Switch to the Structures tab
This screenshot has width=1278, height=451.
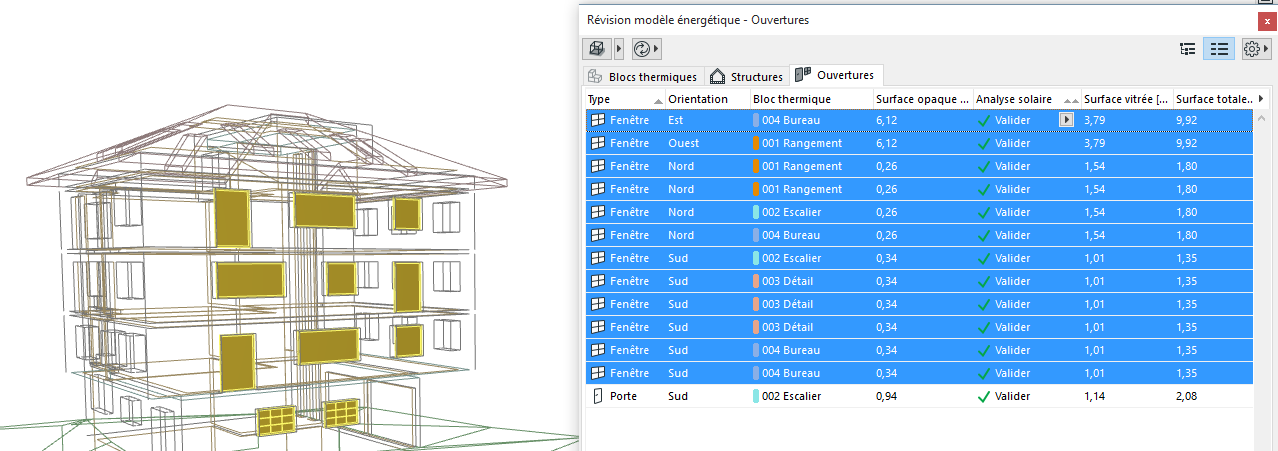(x=746, y=77)
